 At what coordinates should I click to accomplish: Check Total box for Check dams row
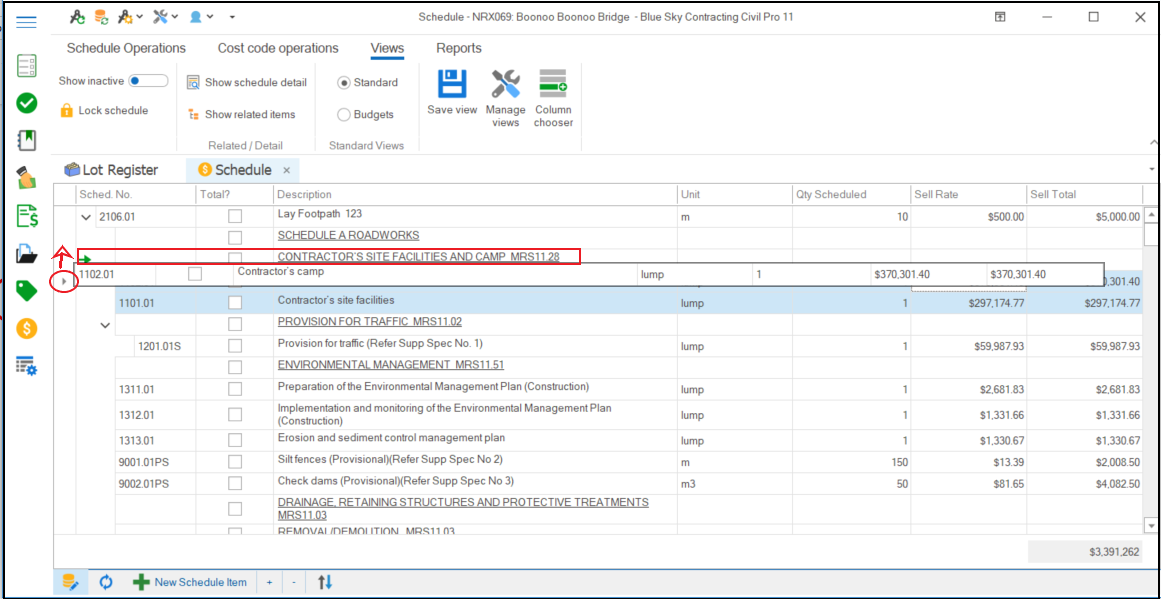click(235, 483)
